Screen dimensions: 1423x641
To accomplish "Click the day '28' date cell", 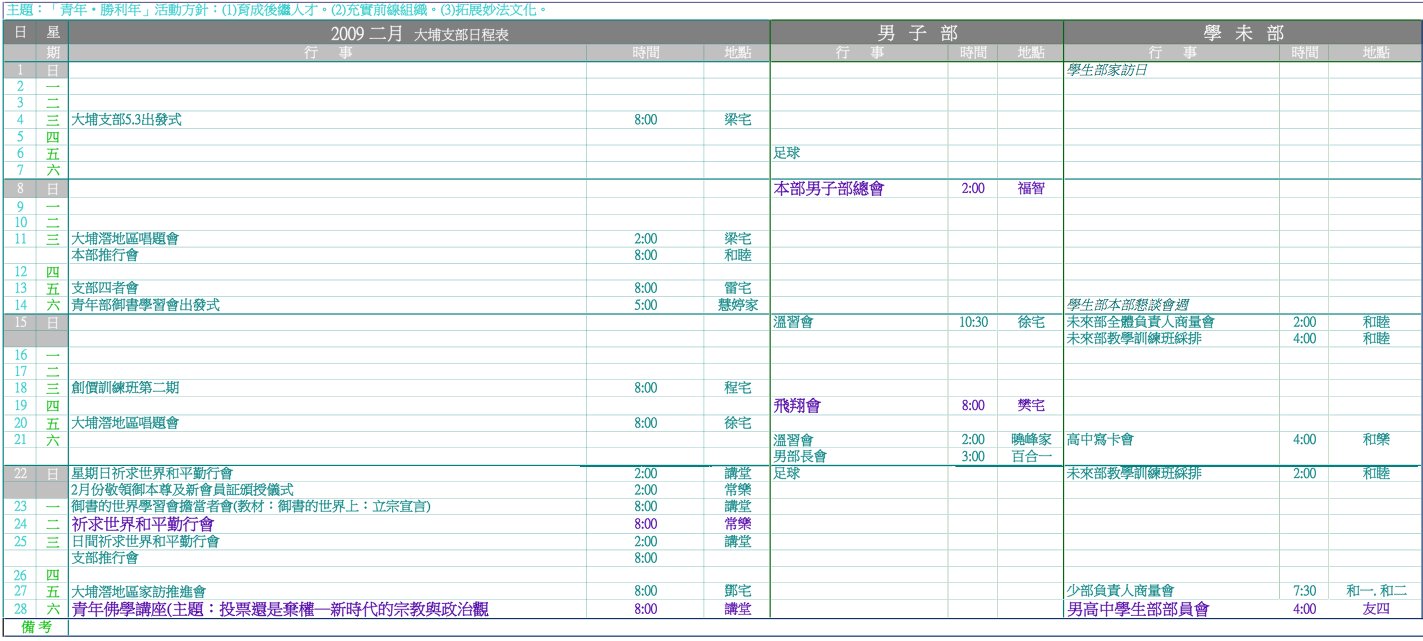I will tap(20, 608).
